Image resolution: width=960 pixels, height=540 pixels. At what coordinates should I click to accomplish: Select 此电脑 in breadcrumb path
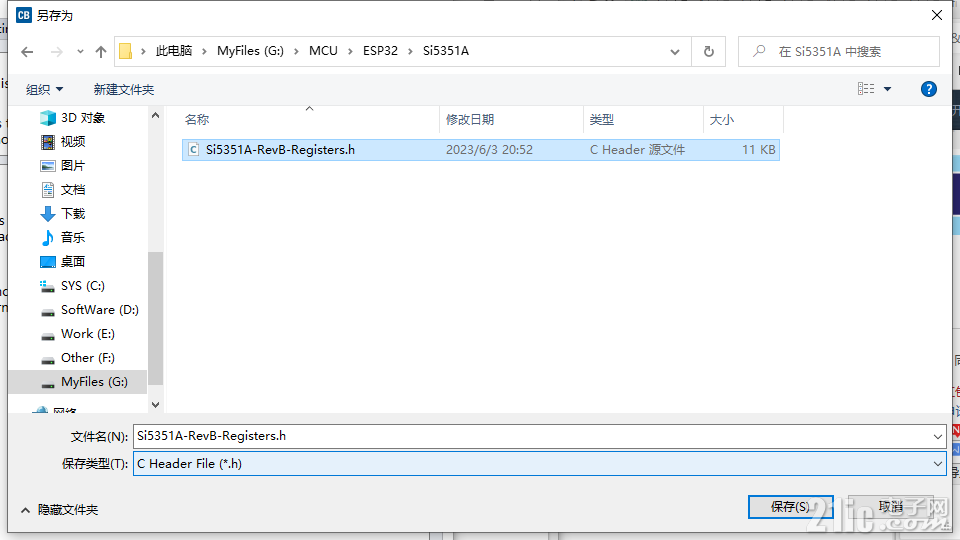(x=174, y=51)
